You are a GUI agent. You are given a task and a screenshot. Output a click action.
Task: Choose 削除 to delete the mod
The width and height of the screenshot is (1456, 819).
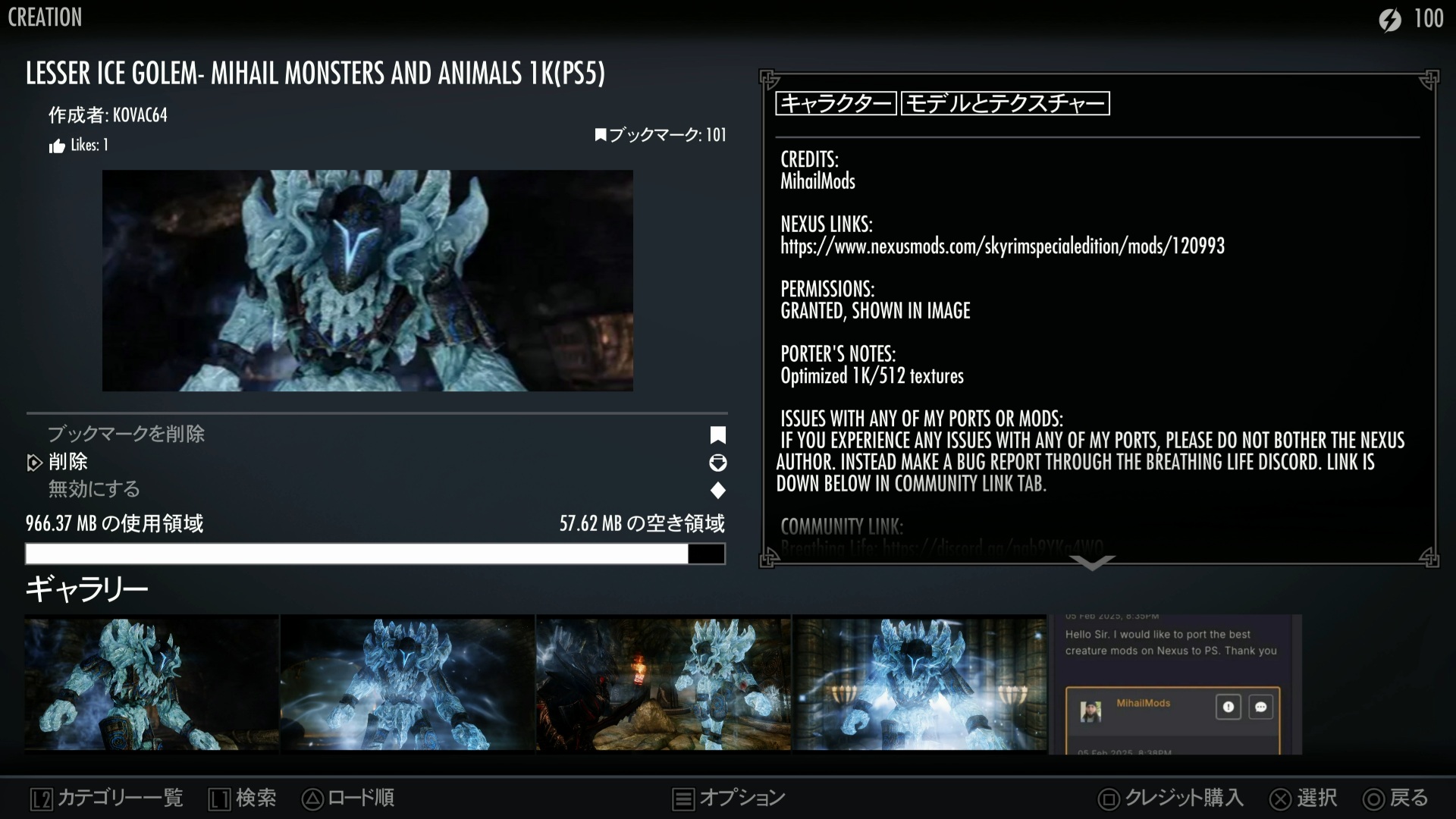pos(68,462)
